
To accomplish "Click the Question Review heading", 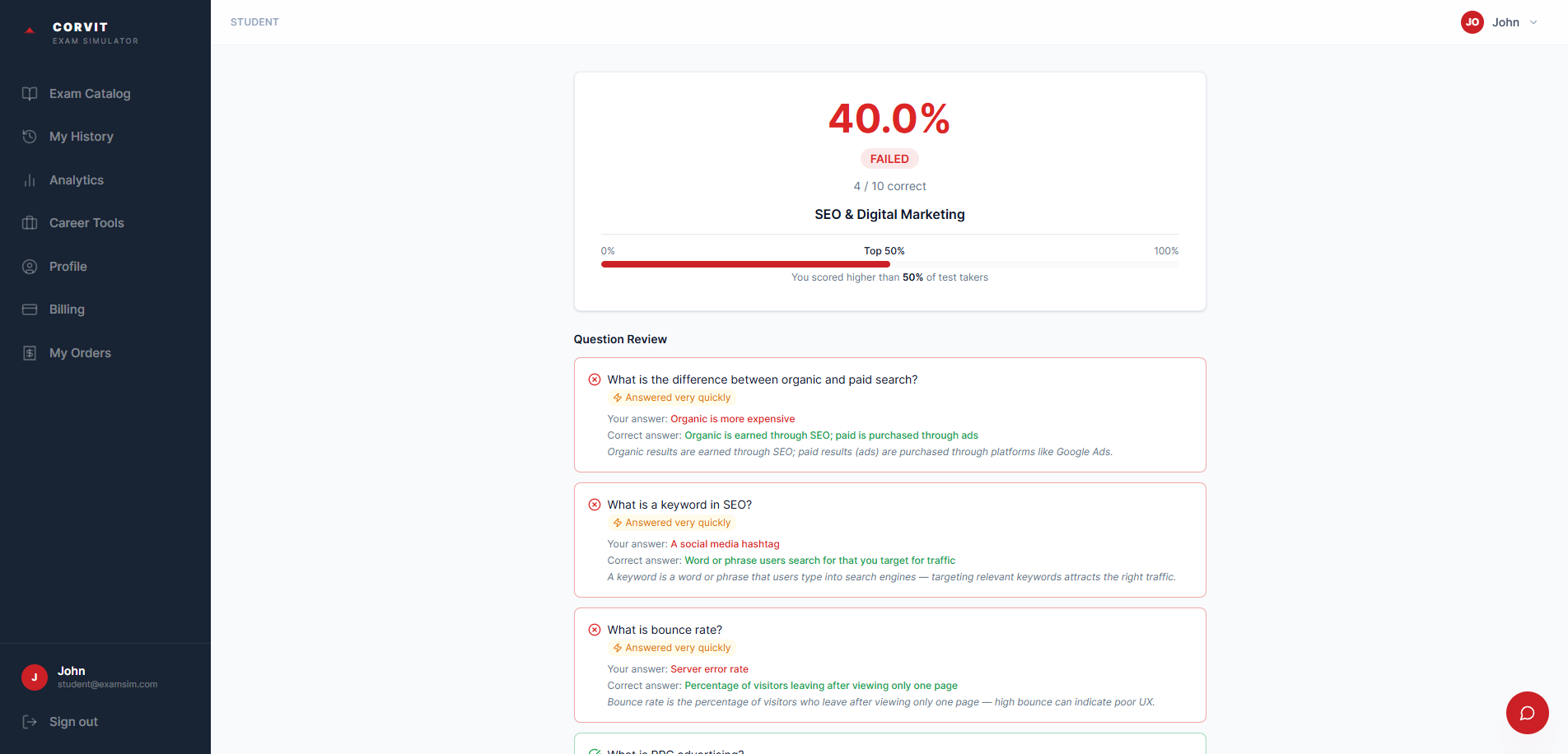I will tap(620, 339).
